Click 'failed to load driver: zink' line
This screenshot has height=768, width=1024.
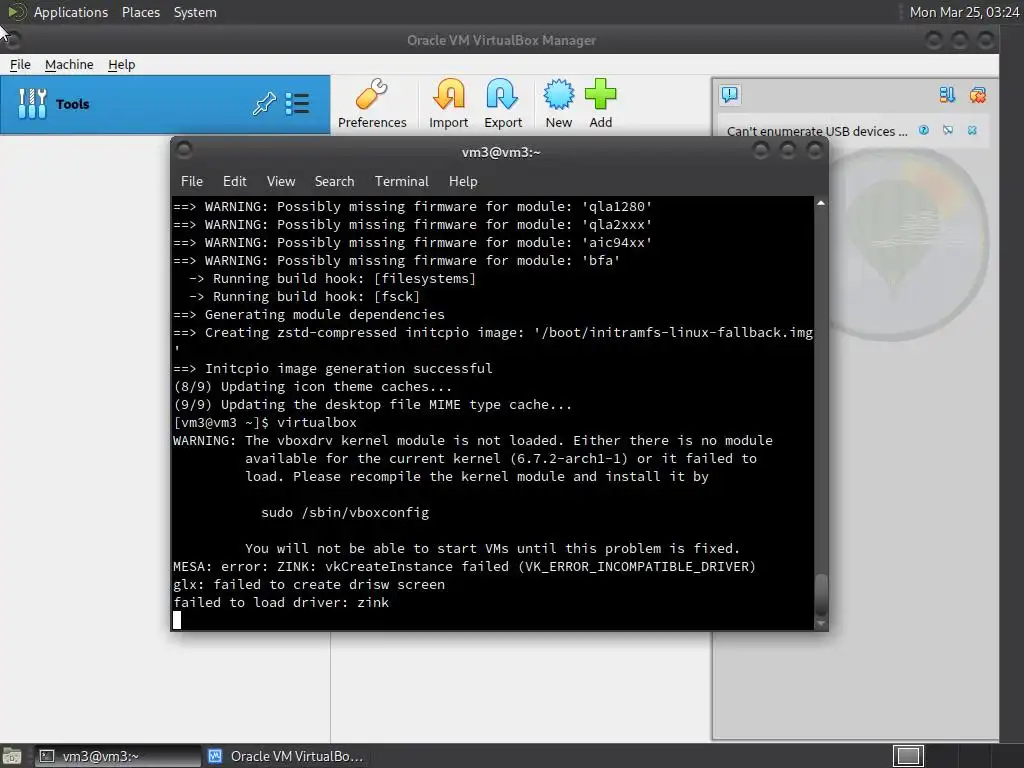281,602
